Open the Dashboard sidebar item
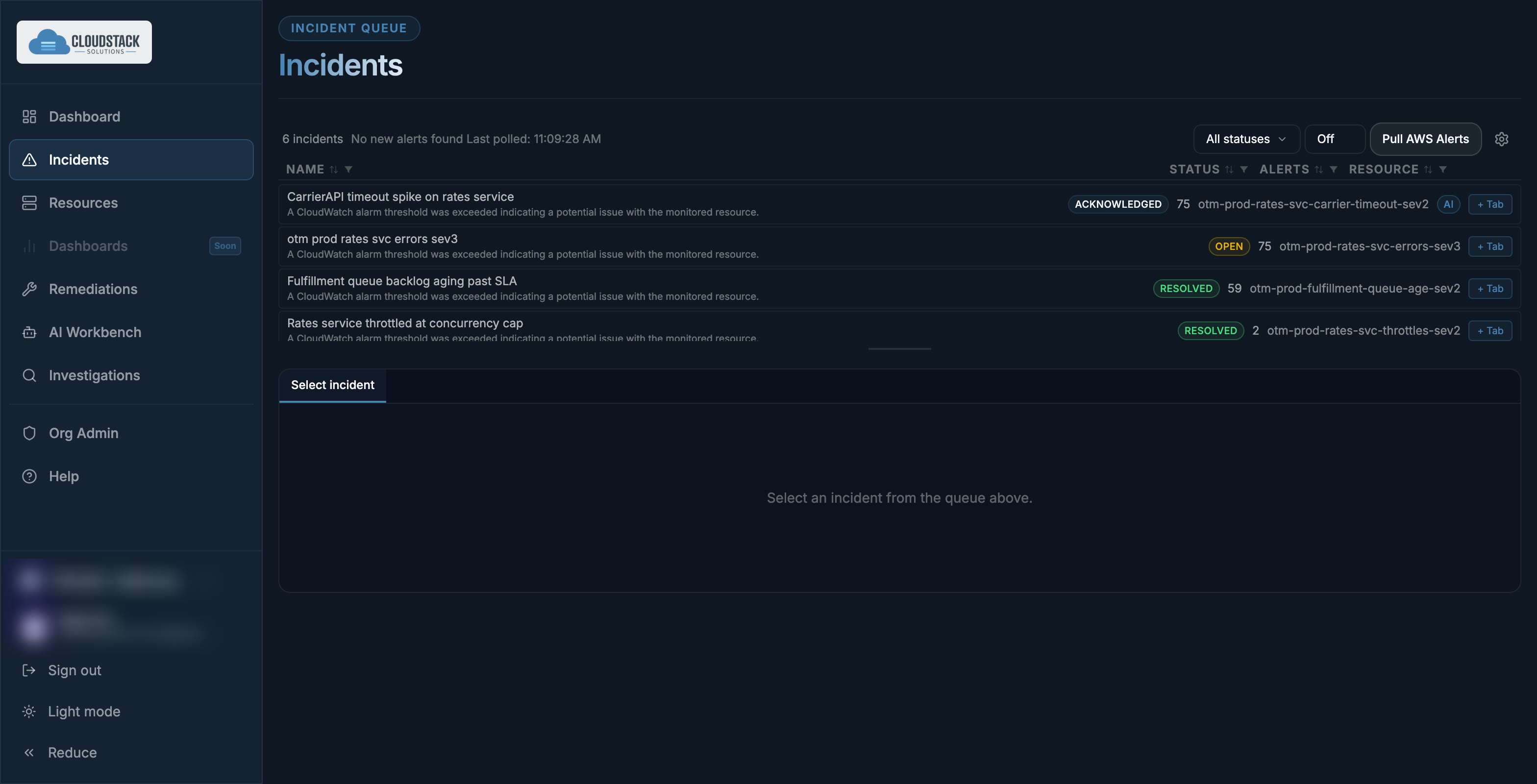1537x784 pixels. [x=131, y=116]
